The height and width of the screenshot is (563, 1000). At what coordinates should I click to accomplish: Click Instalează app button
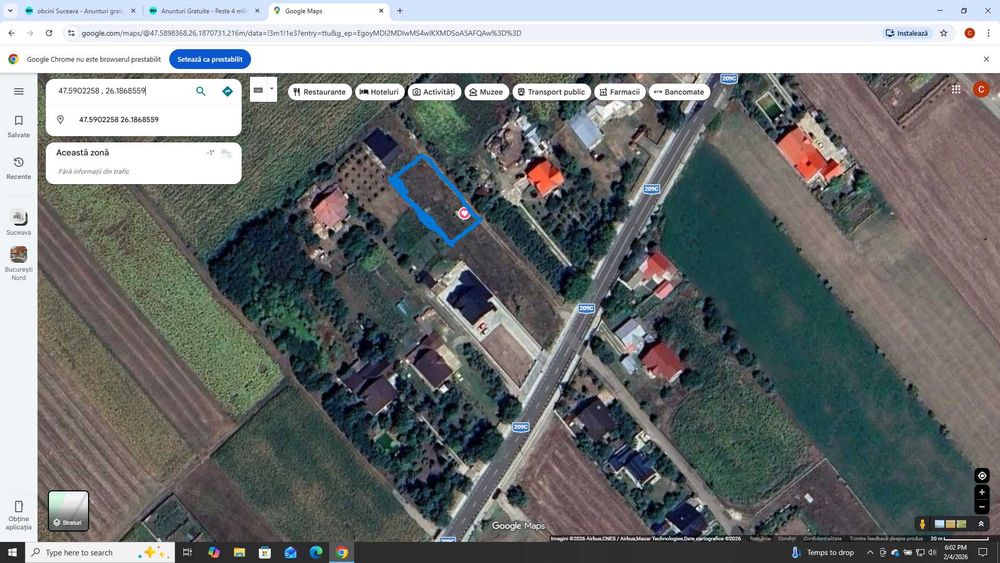[x=907, y=33]
